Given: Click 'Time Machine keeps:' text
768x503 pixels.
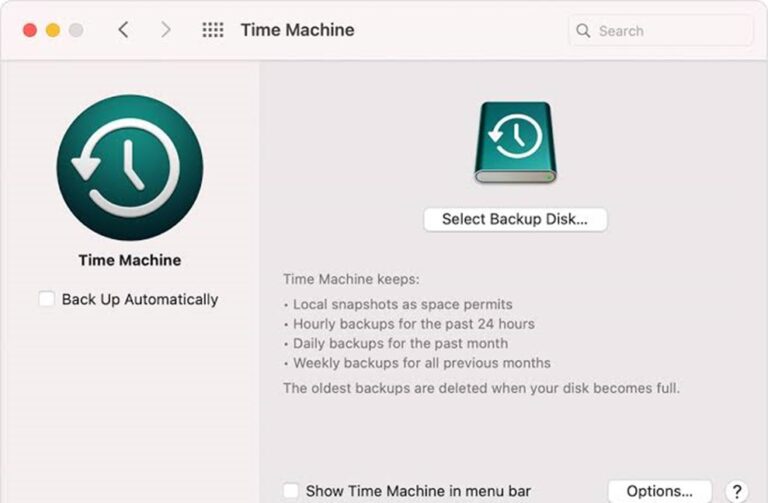Looking at the screenshot, I should pos(351,279).
